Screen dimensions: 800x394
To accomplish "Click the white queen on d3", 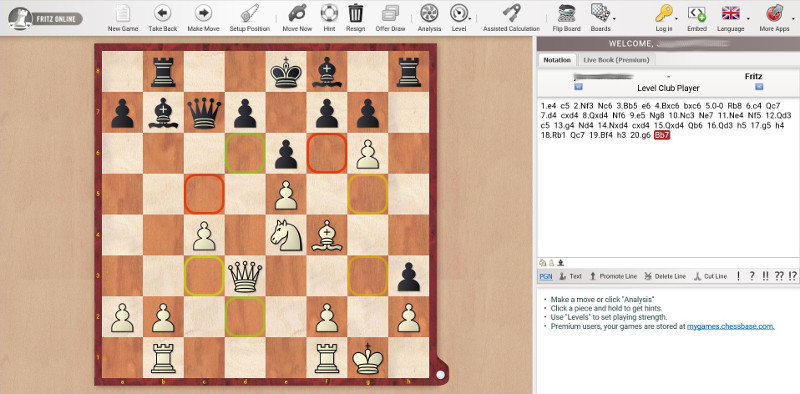I will 245,276.
